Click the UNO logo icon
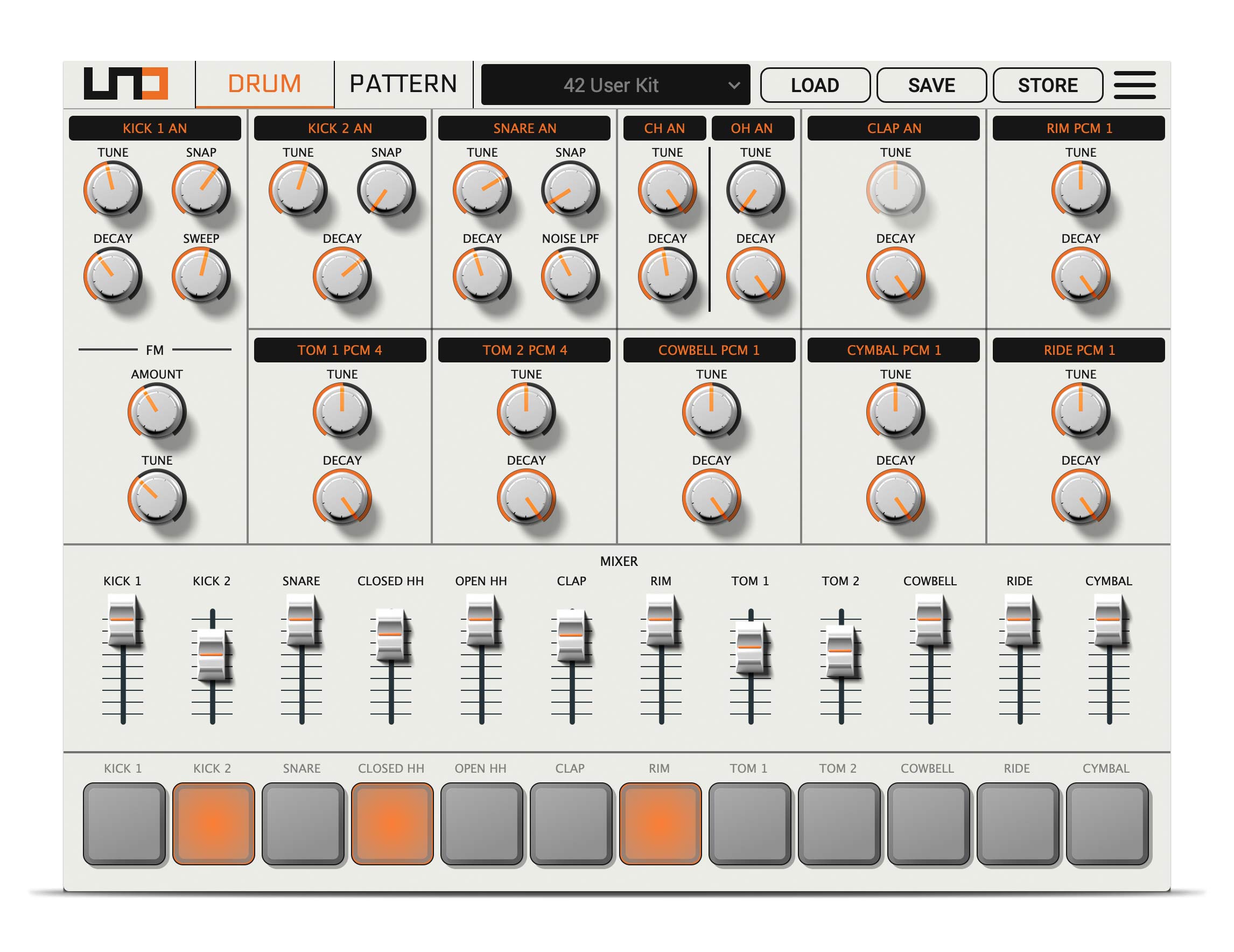This screenshot has height=952, width=1234. coord(125,83)
